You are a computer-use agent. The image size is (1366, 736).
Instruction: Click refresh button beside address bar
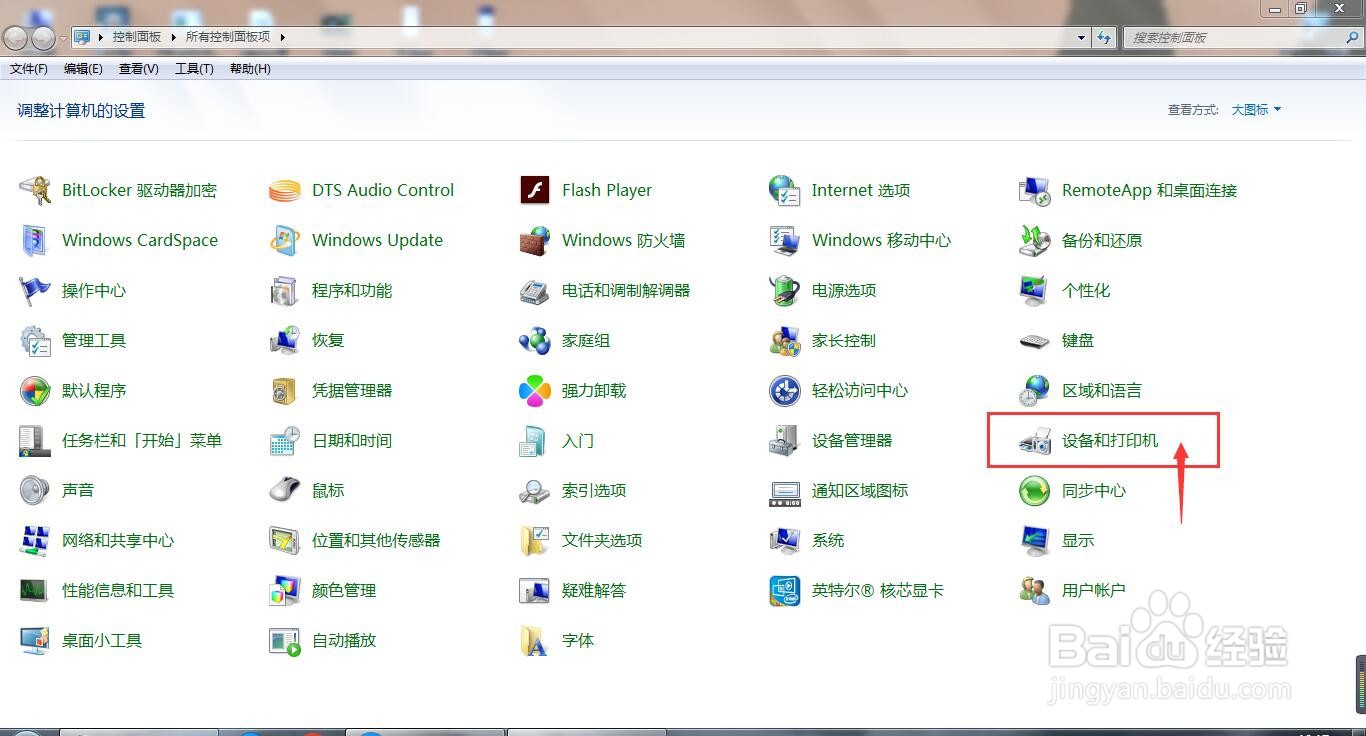pos(1104,37)
